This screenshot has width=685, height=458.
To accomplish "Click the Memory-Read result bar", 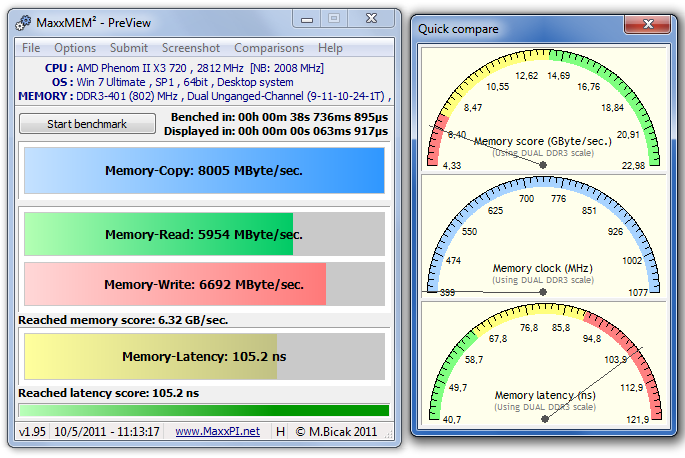I will click(x=204, y=234).
